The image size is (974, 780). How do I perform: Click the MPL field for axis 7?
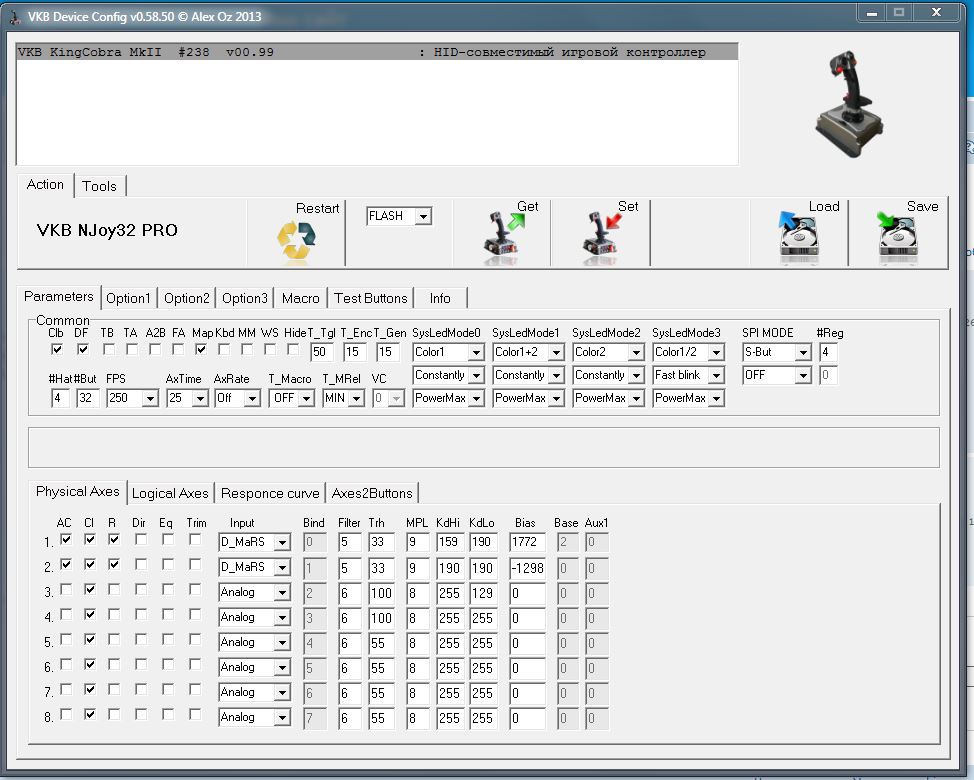417,693
